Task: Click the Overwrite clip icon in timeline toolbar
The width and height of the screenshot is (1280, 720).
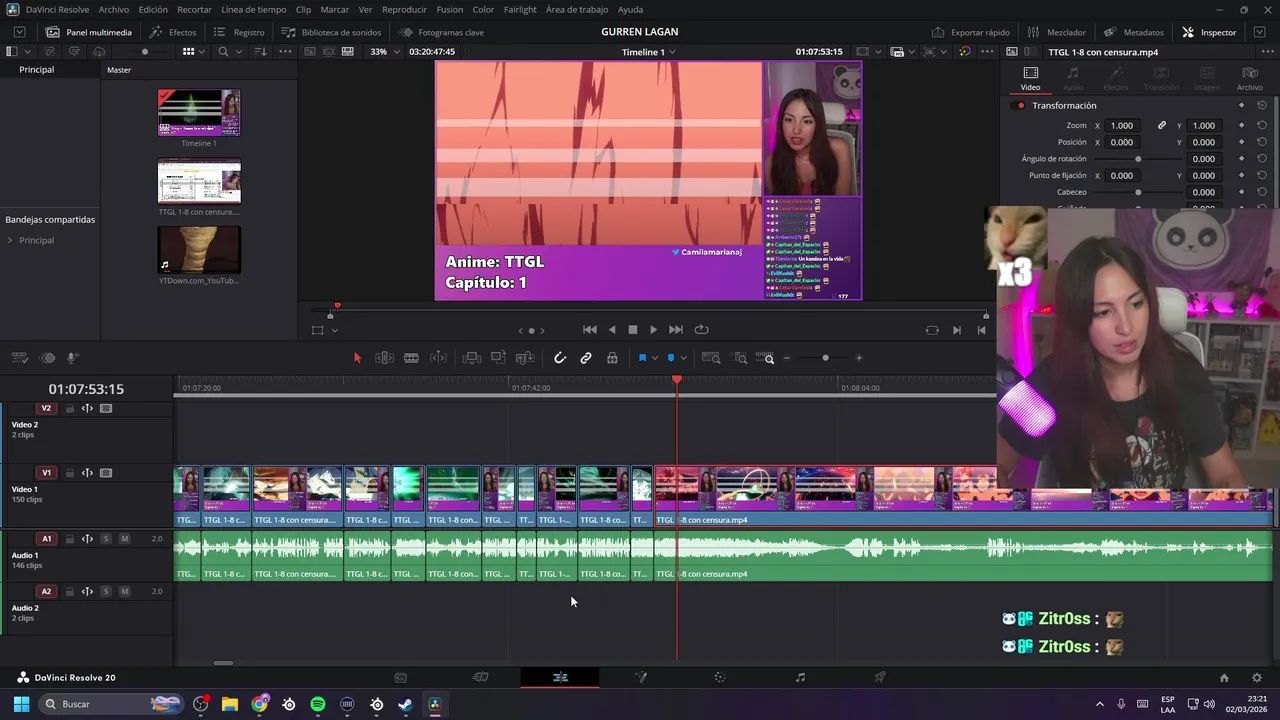Action: click(x=498, y=358)
